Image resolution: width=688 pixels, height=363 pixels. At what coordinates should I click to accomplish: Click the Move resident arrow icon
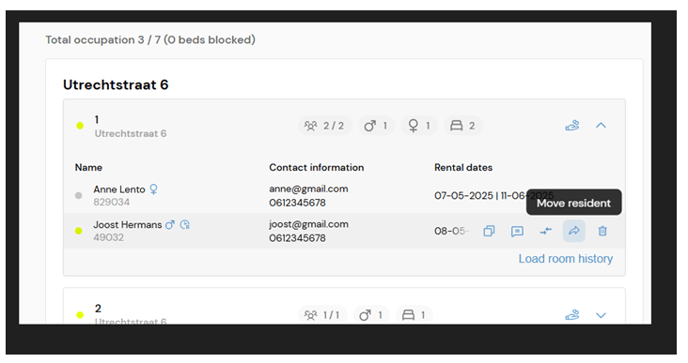tap(574, 231)
